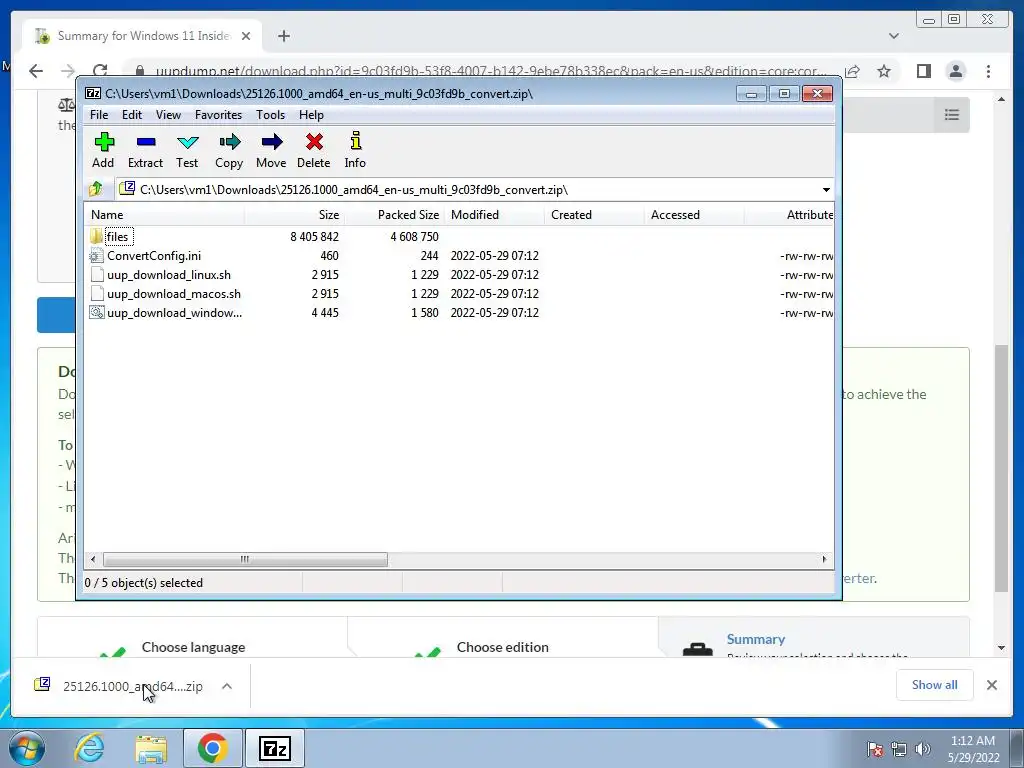Click the Summary step link
Image resolution: width=1024 pixels, height=768 pixels.
tap(756, 639)
